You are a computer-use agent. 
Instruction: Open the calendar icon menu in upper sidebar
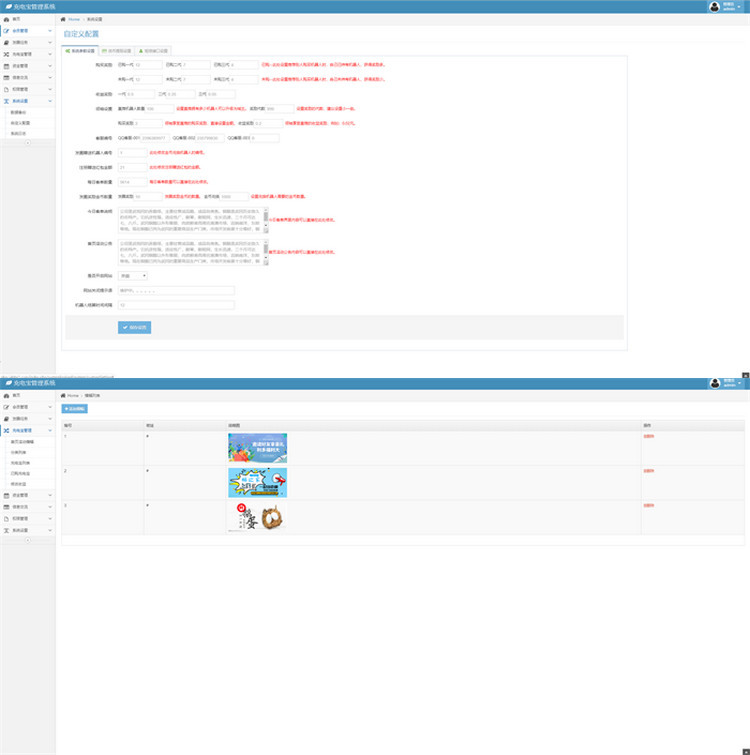pos(6,66)
